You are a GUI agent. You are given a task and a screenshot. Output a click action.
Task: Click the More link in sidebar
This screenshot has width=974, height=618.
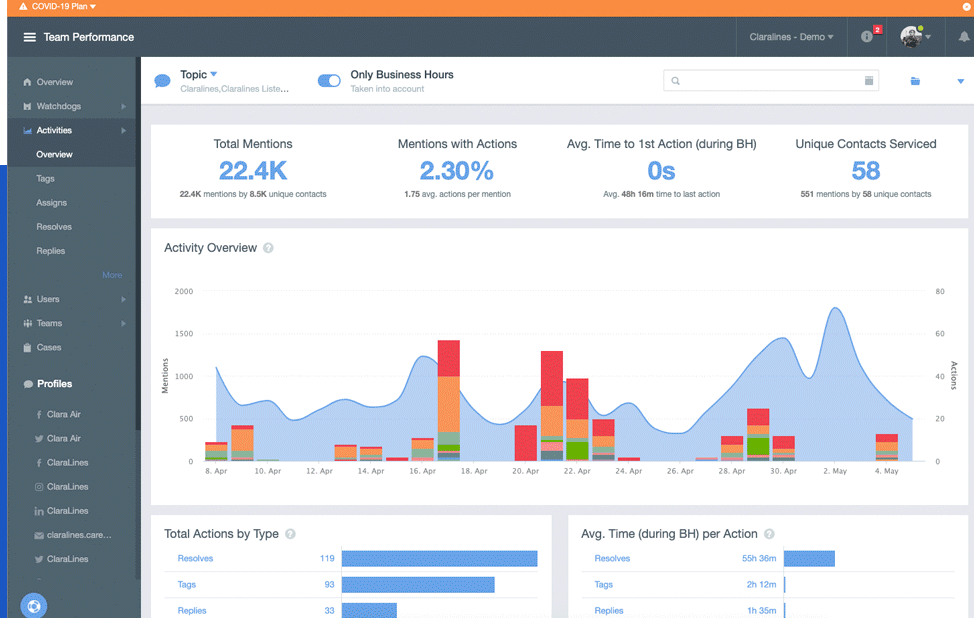(112, 275)
